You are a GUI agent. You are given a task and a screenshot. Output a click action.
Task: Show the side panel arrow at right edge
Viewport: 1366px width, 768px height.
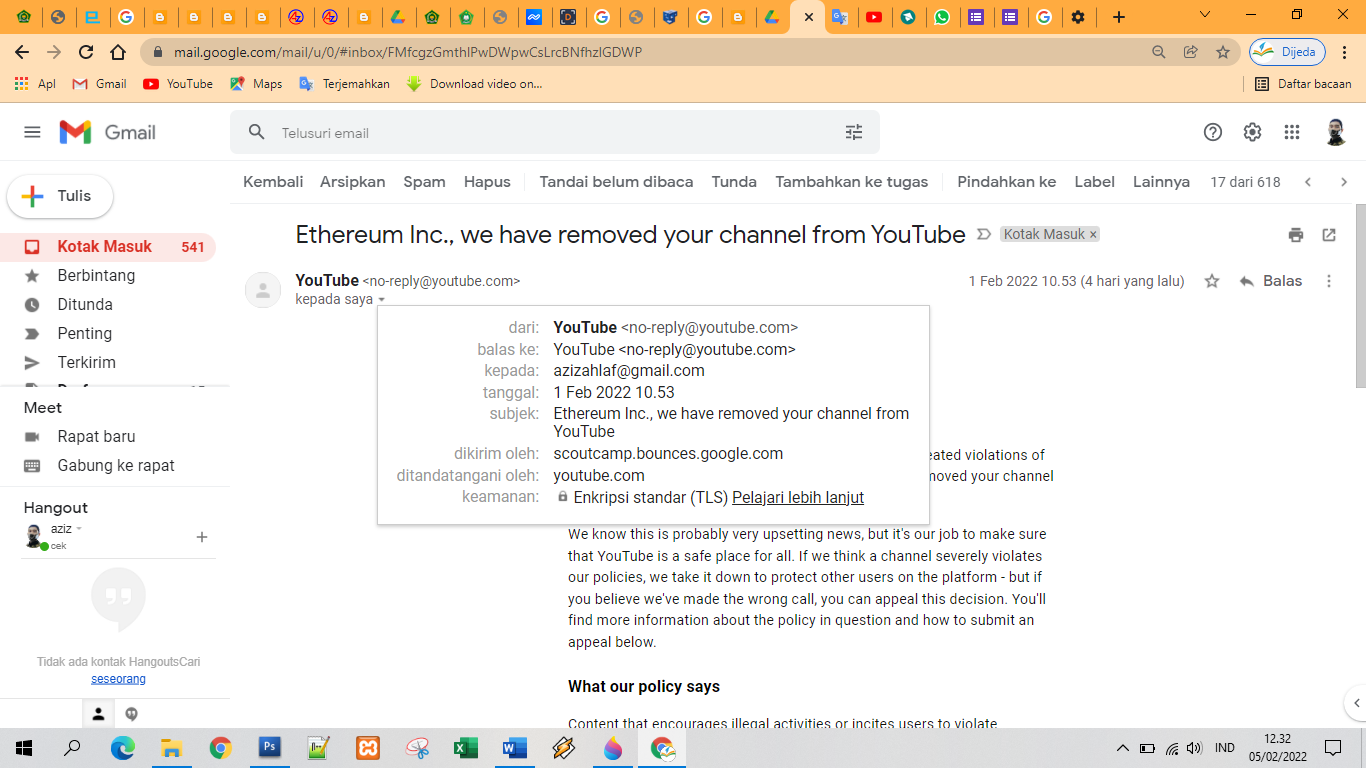click(1354, 702)
